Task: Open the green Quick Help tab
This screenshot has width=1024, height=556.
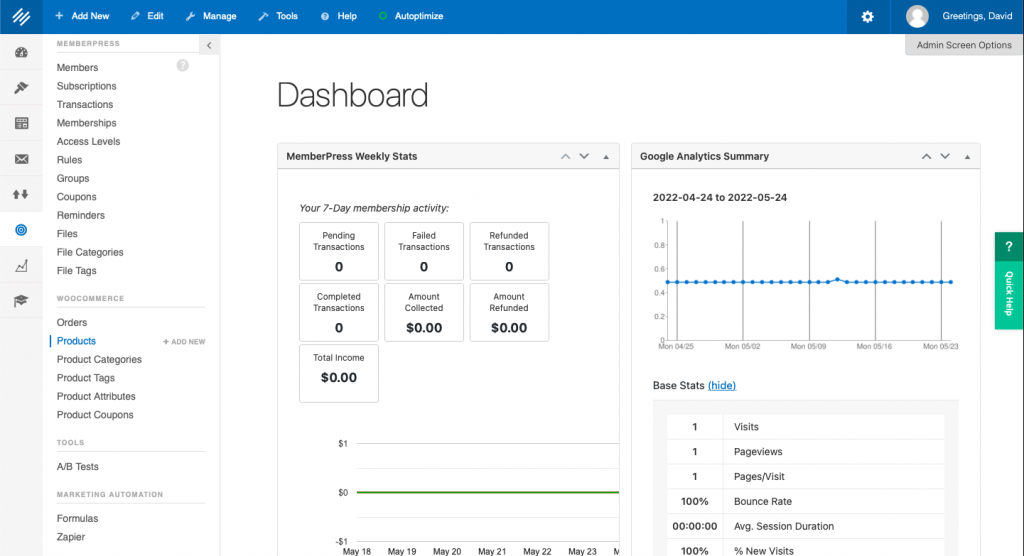Action: coord(1009,280)
